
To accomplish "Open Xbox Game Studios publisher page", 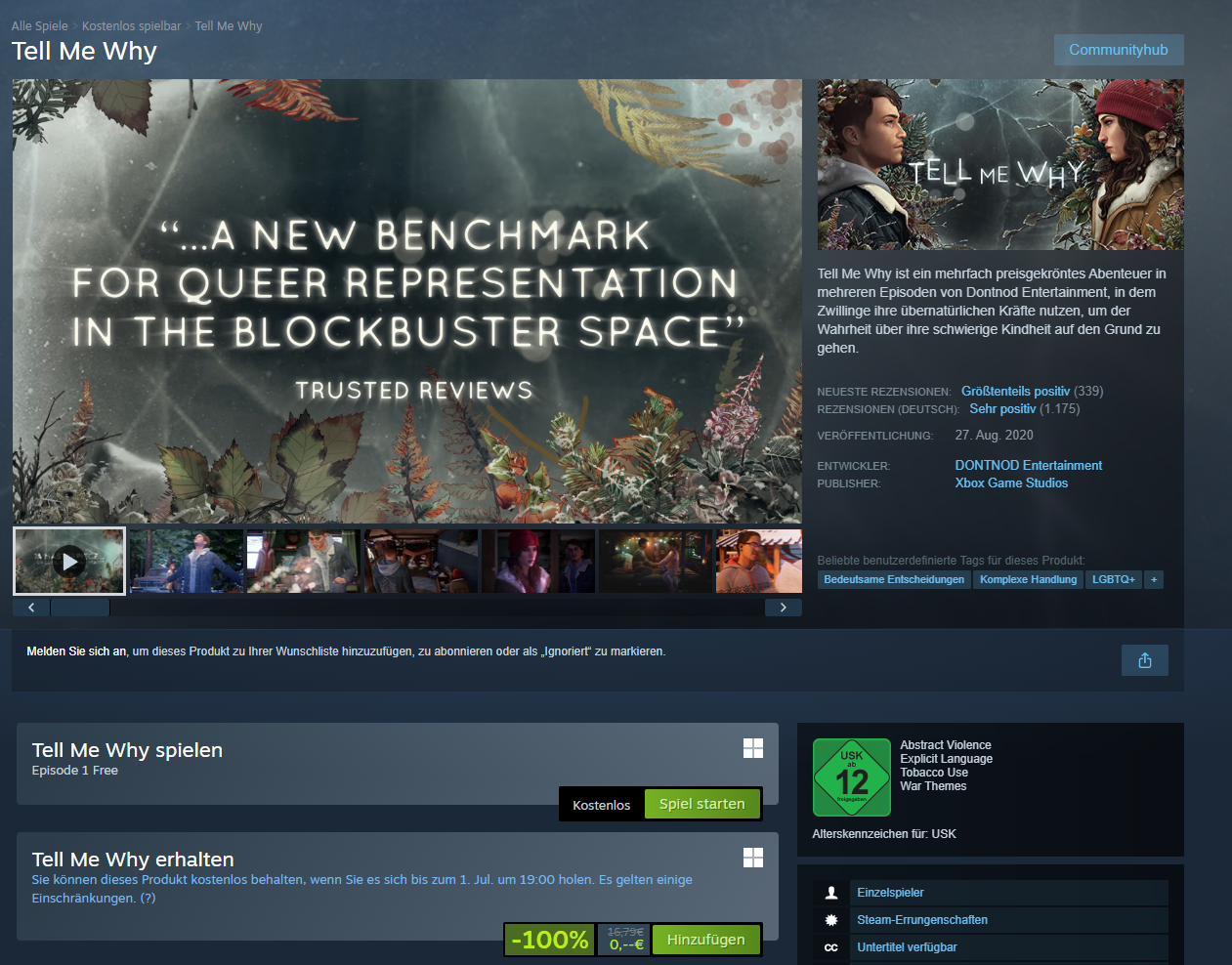I will pos(1011,483).
